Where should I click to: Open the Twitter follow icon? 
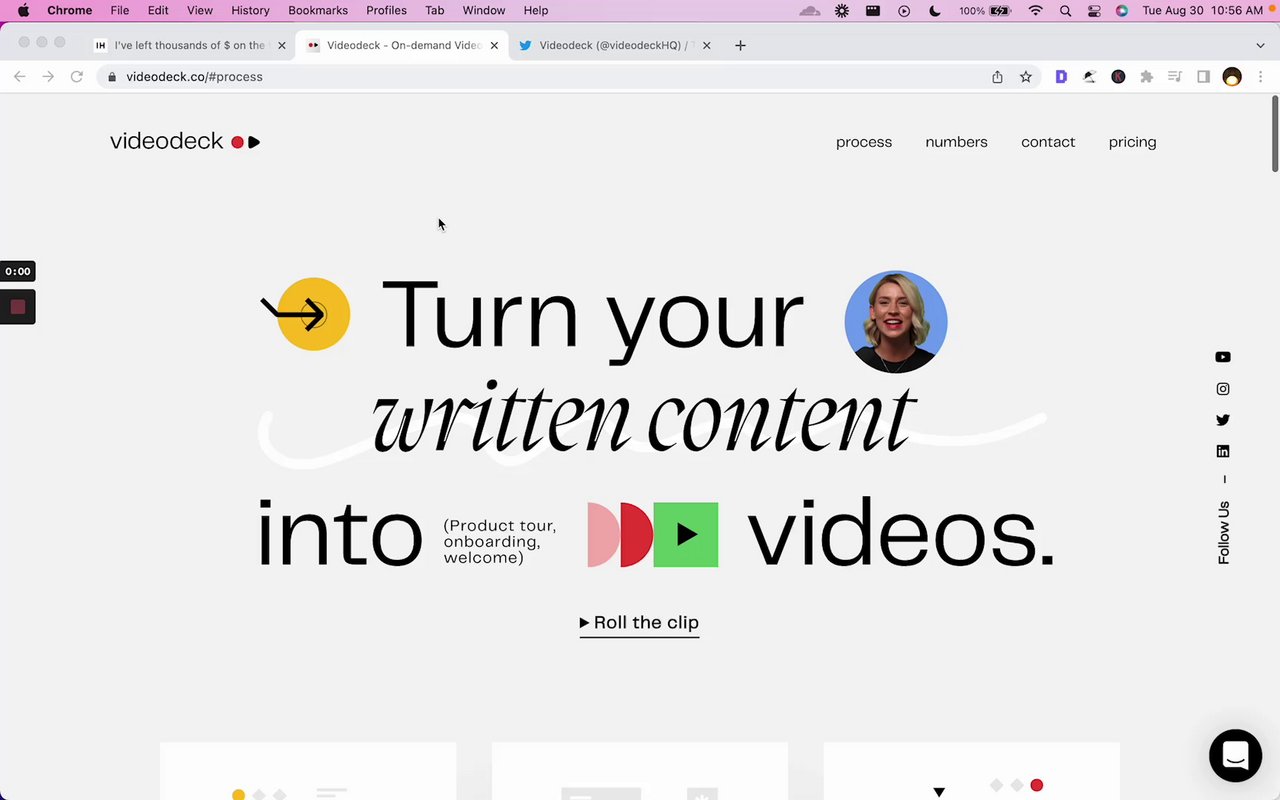click(1223, 420)
